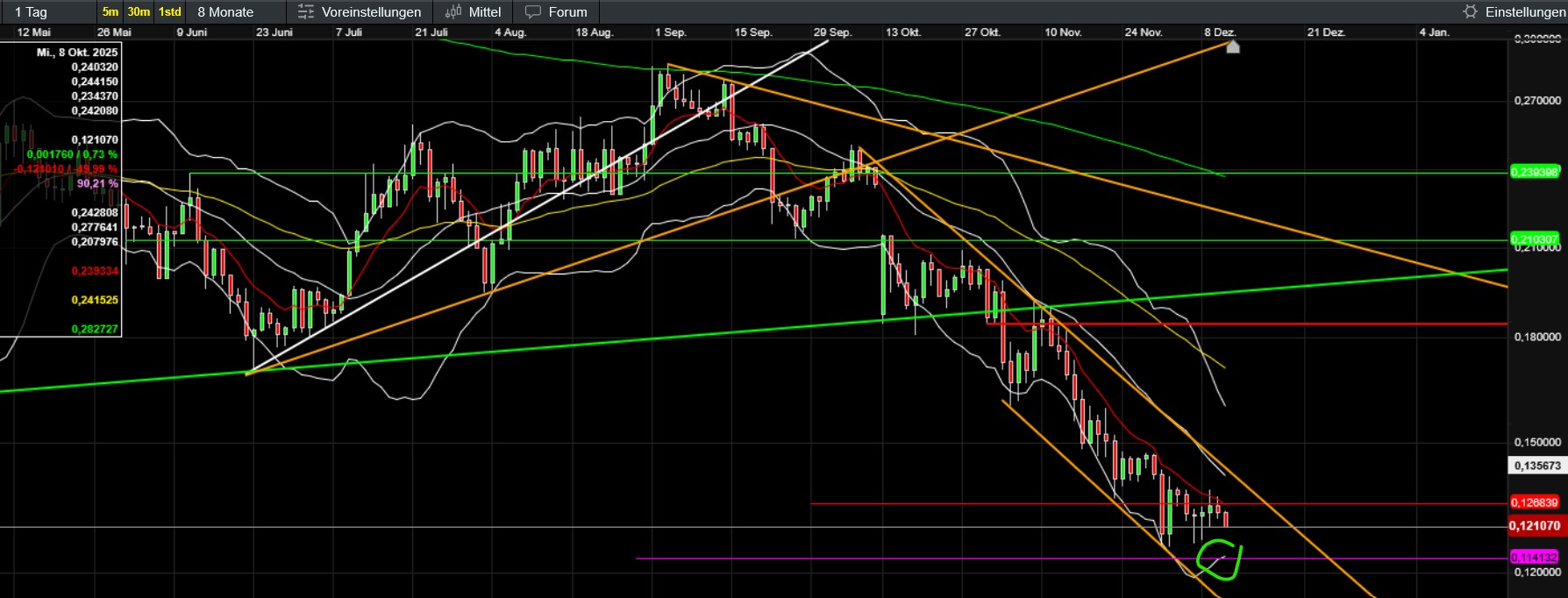The image size is (1568, 598).
Task: Open the Einstellungen settings label
Action: [x=1526, y=12]
